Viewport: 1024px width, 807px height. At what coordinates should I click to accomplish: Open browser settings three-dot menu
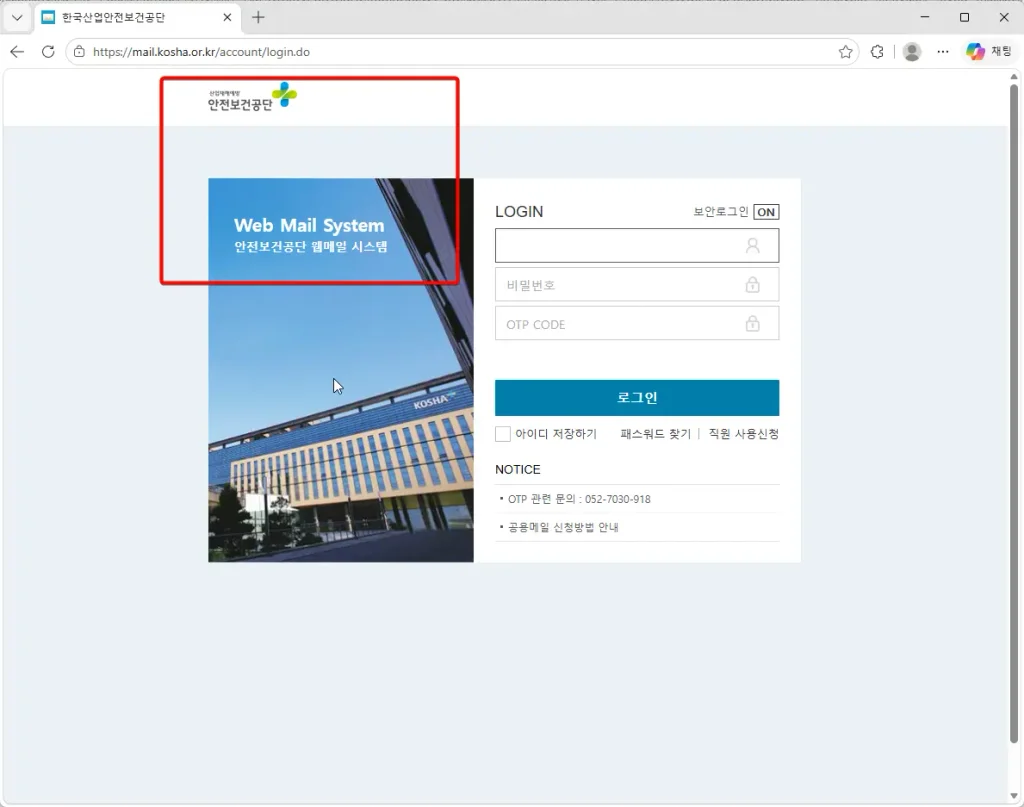pyautogui.click(x=942, y=52)
